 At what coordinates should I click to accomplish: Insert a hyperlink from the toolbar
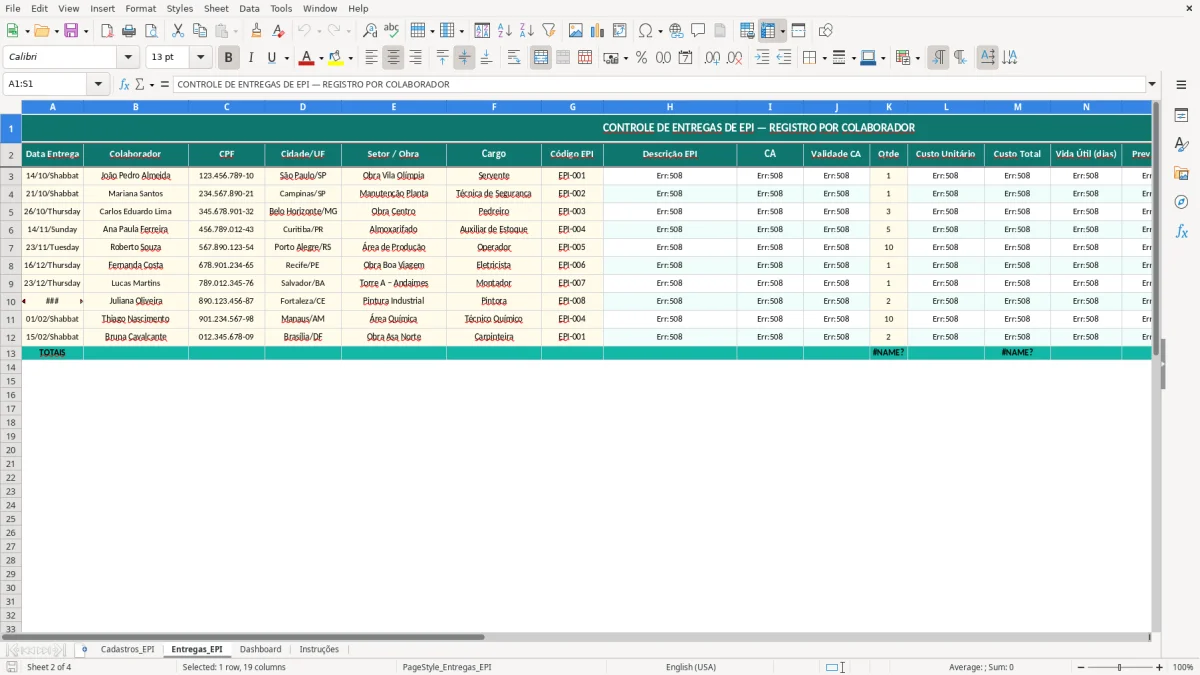pos(673,30)
